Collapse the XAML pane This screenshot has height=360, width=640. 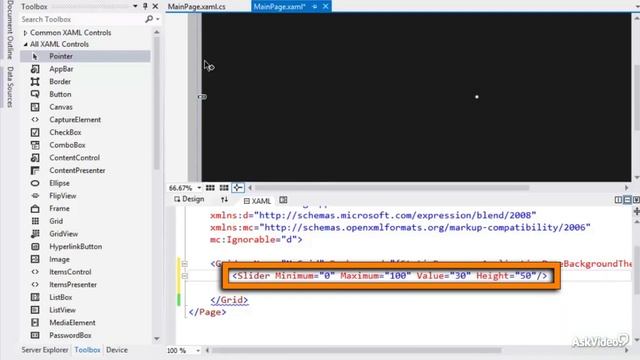(636, 200)
